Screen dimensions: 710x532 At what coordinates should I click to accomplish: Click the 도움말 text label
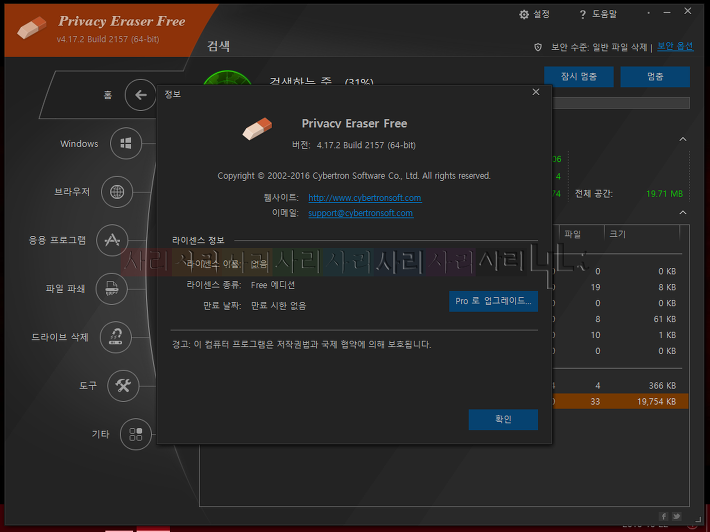pos(604,14)
